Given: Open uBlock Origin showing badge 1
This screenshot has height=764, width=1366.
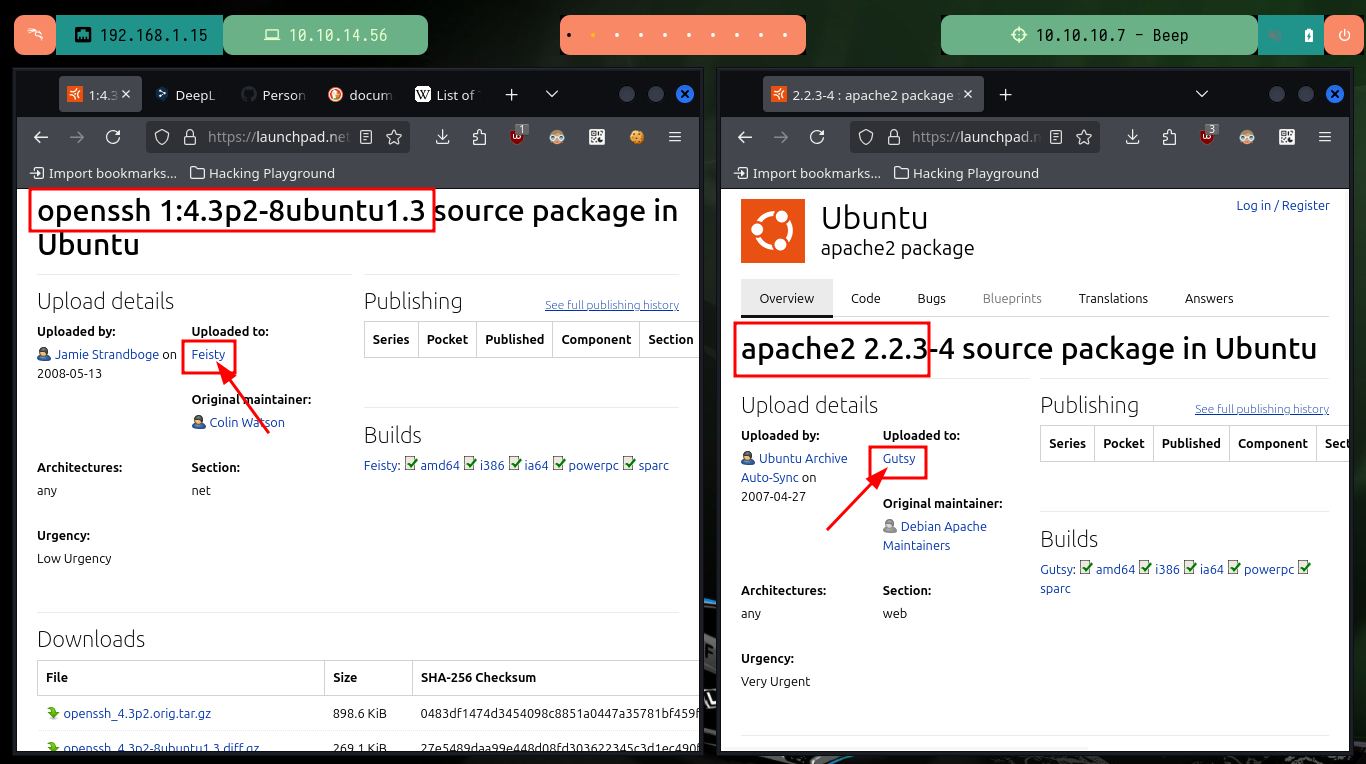Looking at the screenshot, I should click(x=518, y=136).
